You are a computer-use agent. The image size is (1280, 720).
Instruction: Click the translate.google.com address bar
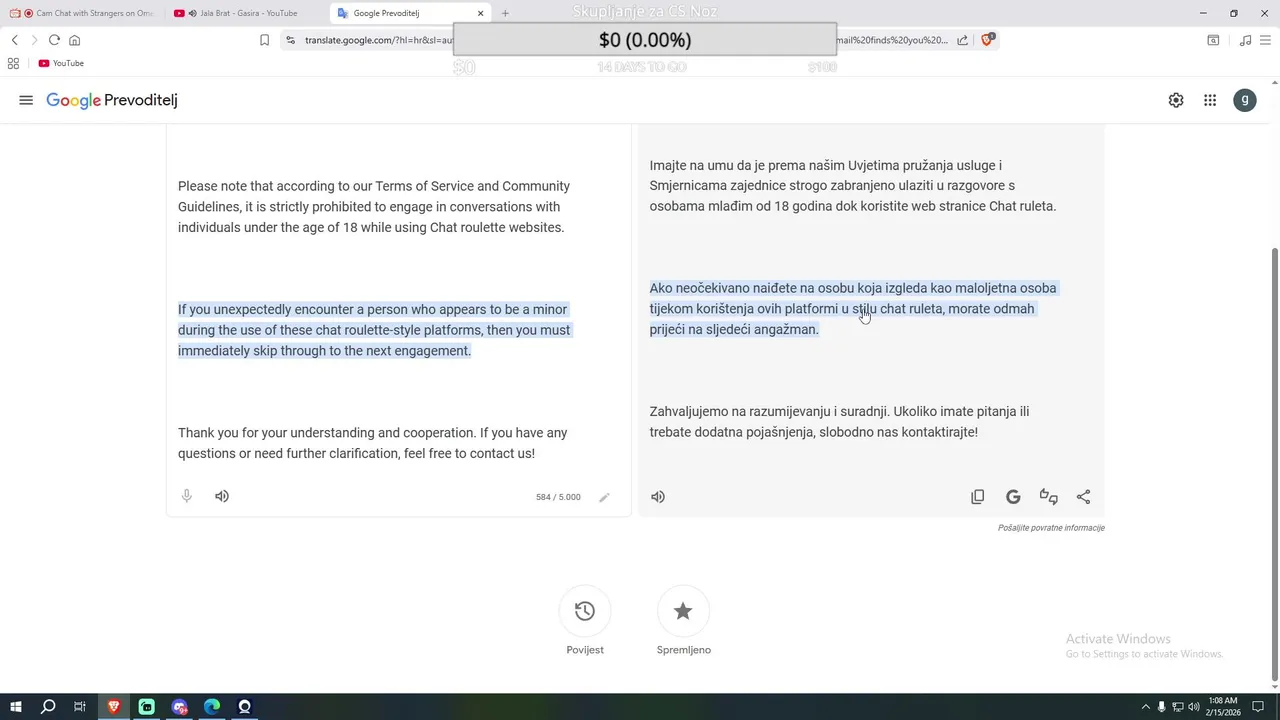625,40
